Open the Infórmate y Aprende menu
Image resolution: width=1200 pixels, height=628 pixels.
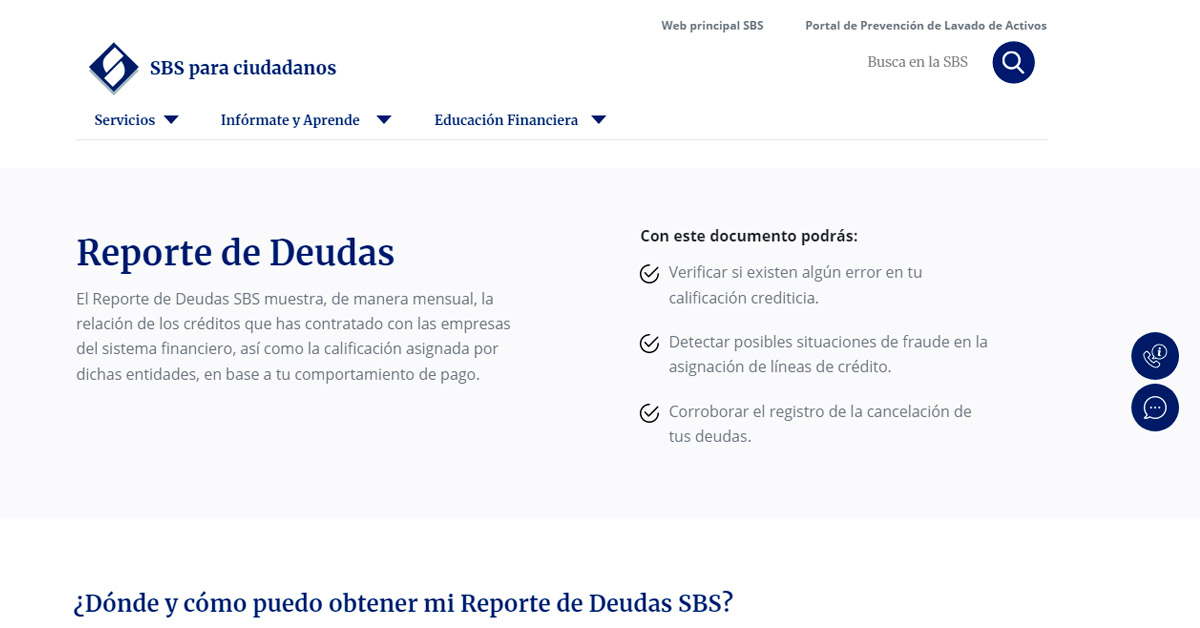tap(290, 120)
